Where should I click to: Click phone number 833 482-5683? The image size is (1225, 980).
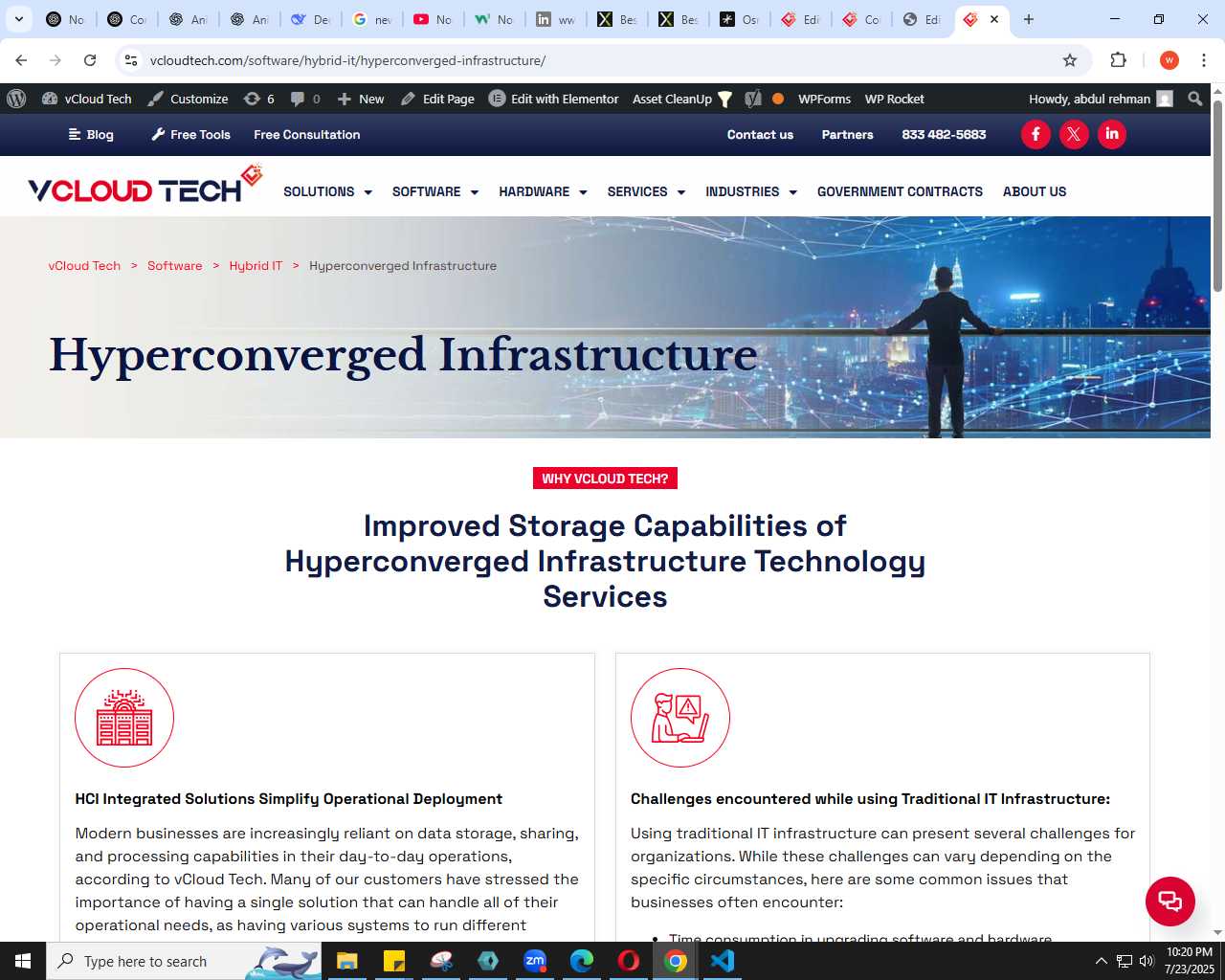click(944, 135)
